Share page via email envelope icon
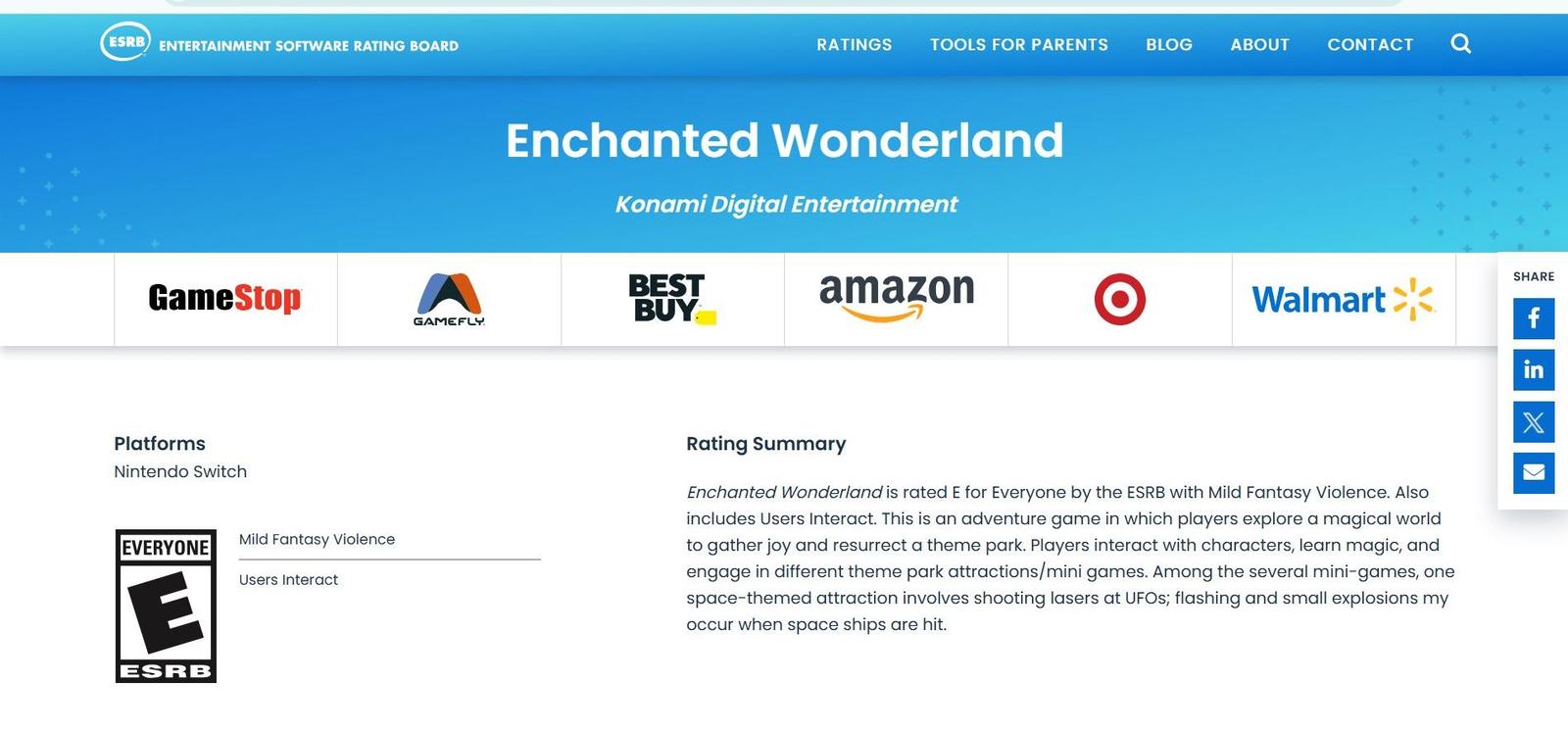 [1534, 473]
